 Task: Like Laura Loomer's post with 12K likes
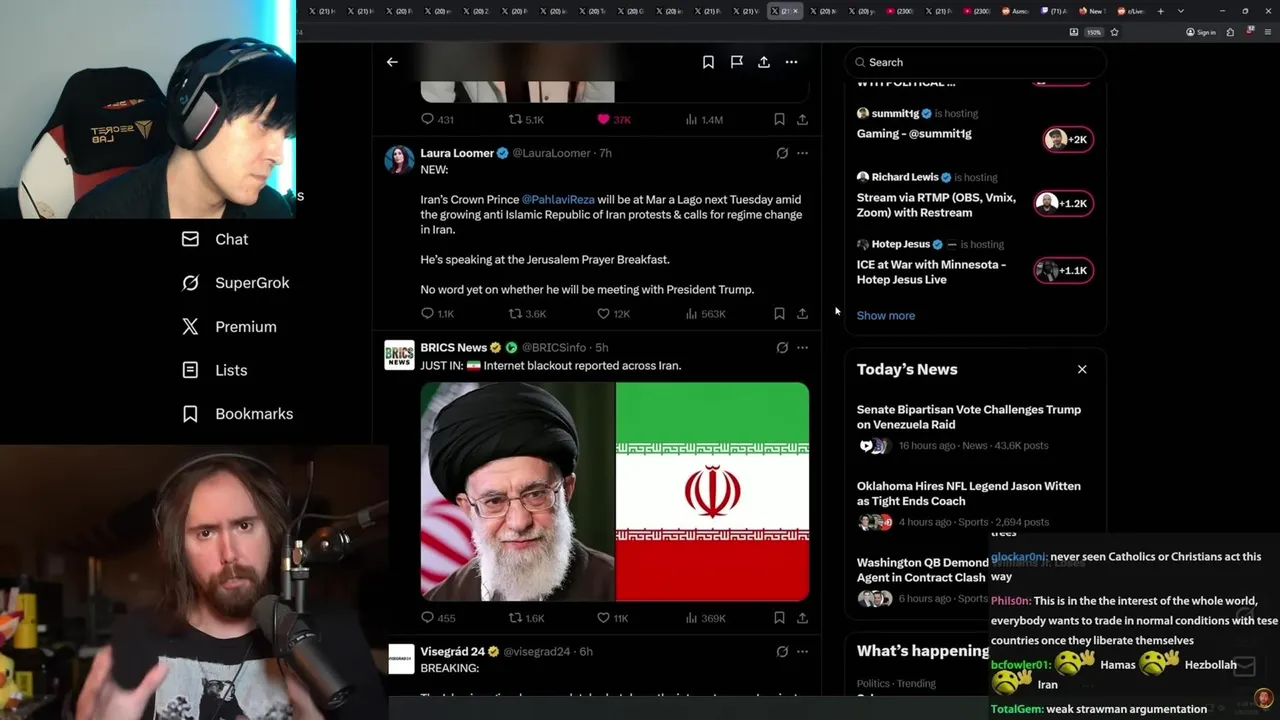point(613,314)
